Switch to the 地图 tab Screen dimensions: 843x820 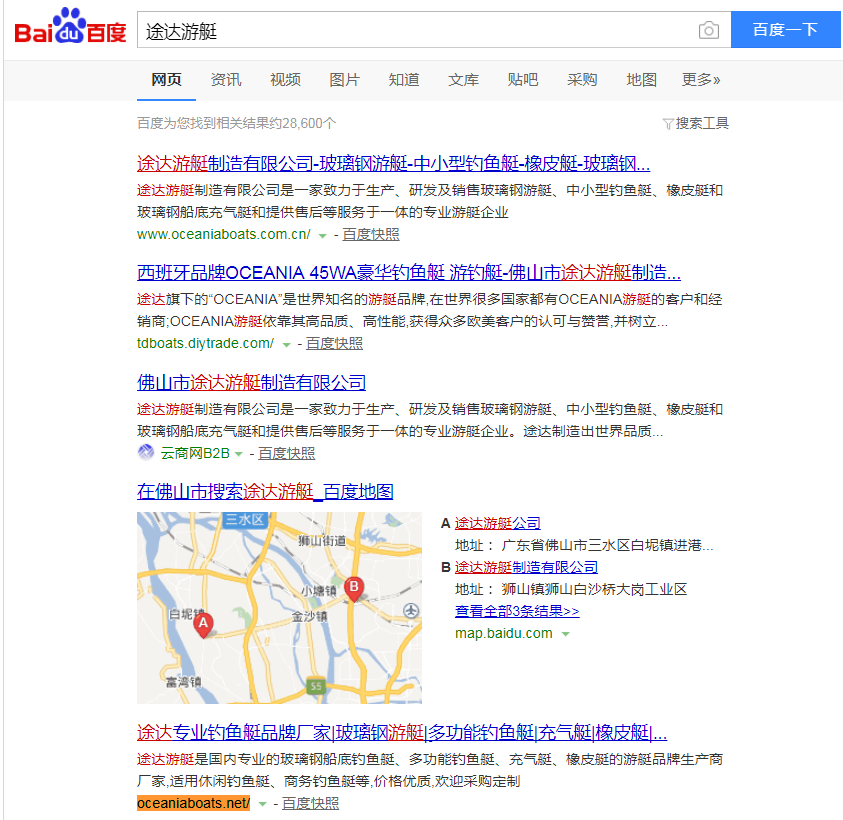click(x=641, y=80)
